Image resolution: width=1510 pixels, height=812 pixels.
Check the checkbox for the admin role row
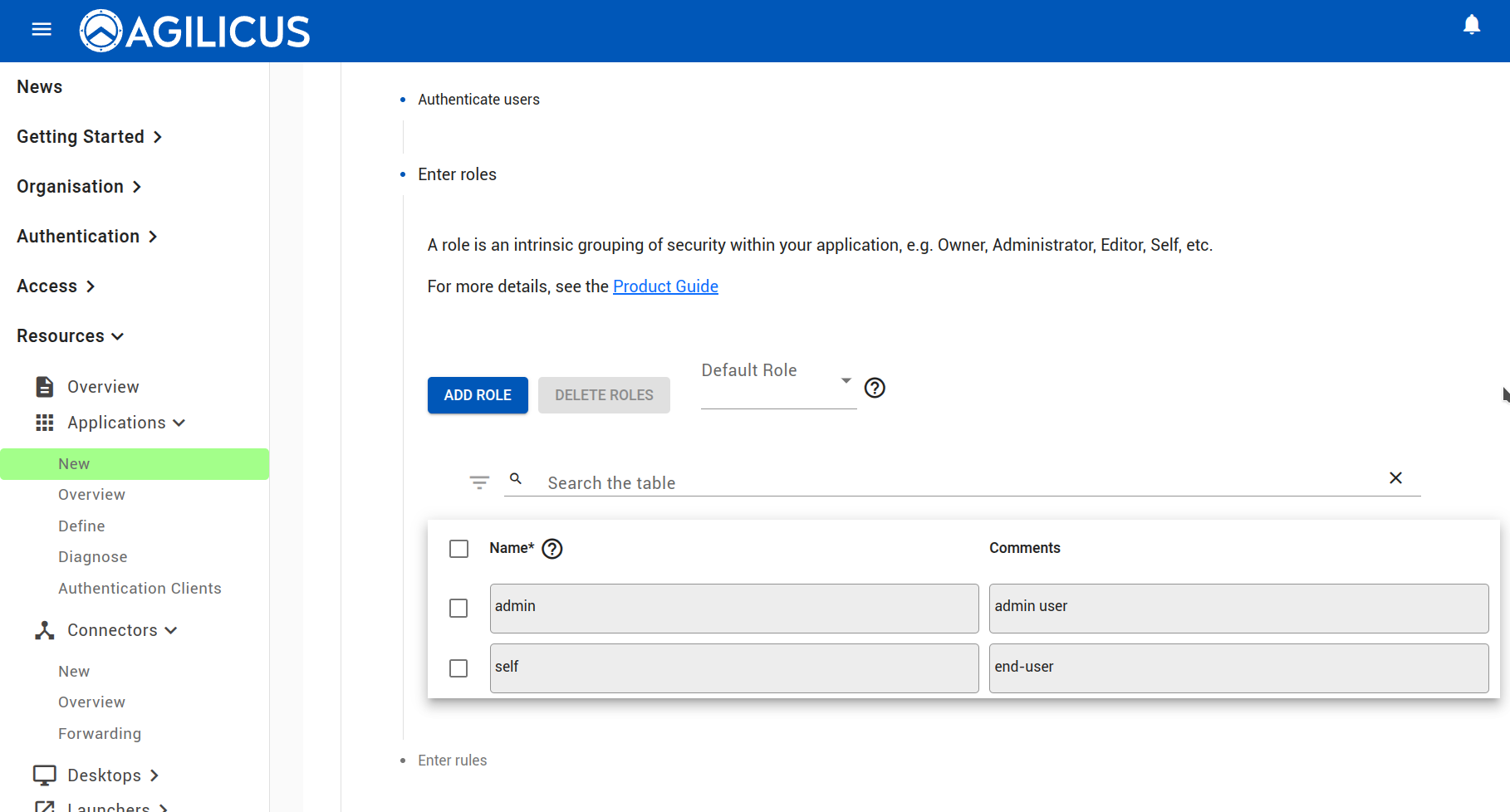click(458, 608)
